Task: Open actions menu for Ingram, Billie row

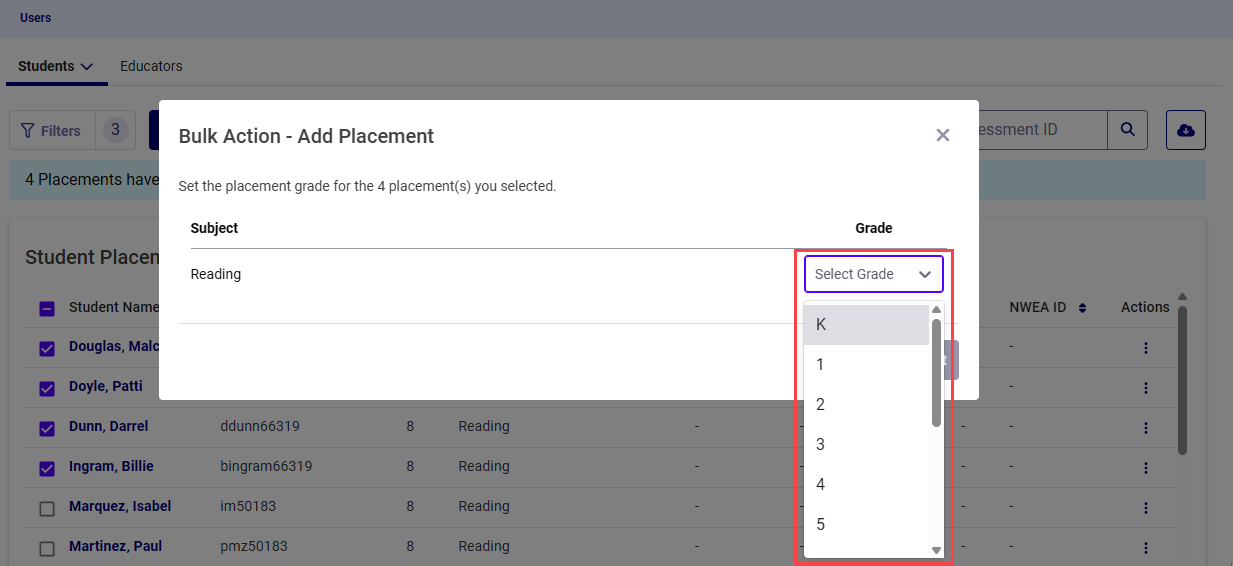Action: tap(1146, 468)
